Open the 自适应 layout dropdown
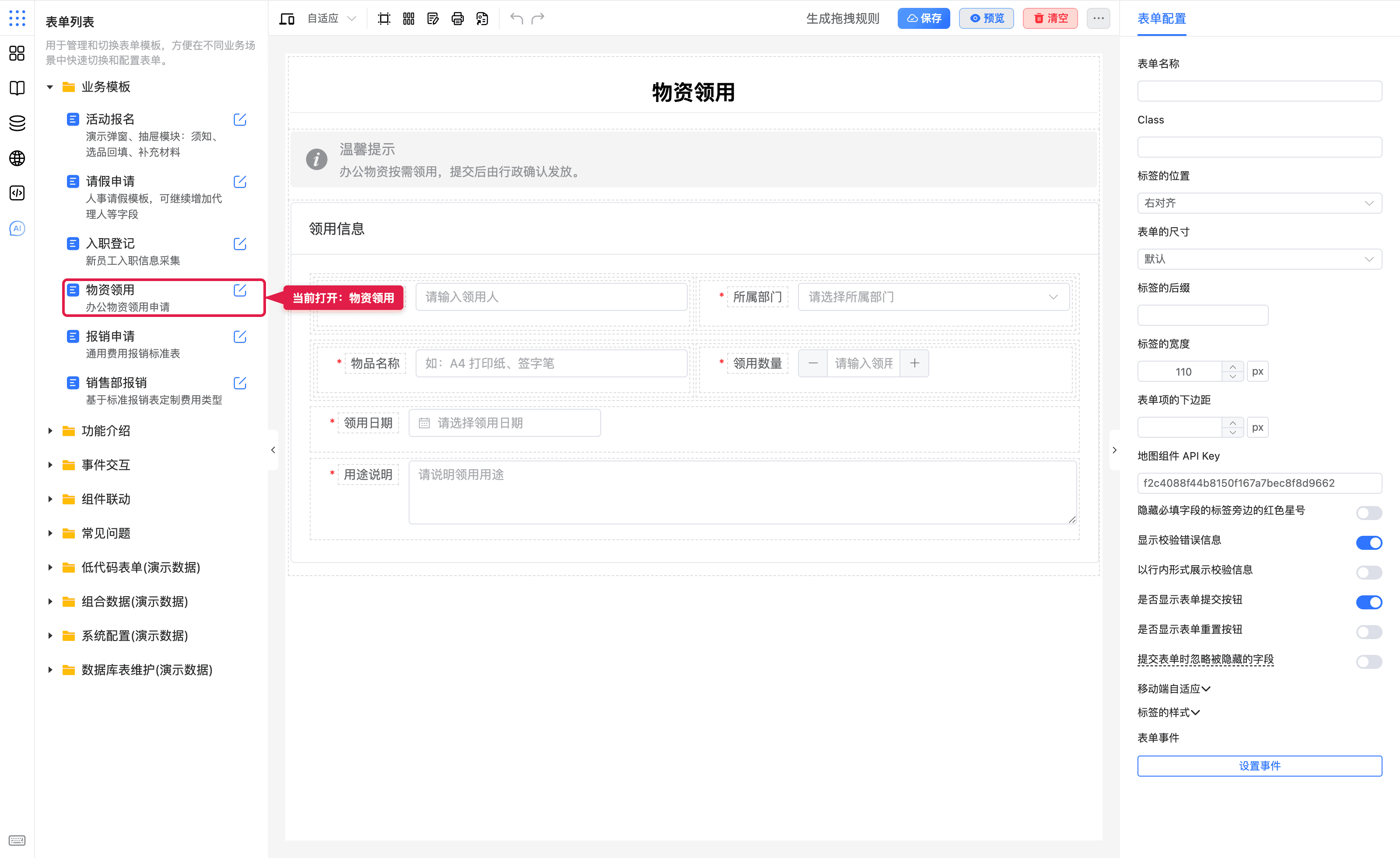1400x858 pixels. [332, 19]
